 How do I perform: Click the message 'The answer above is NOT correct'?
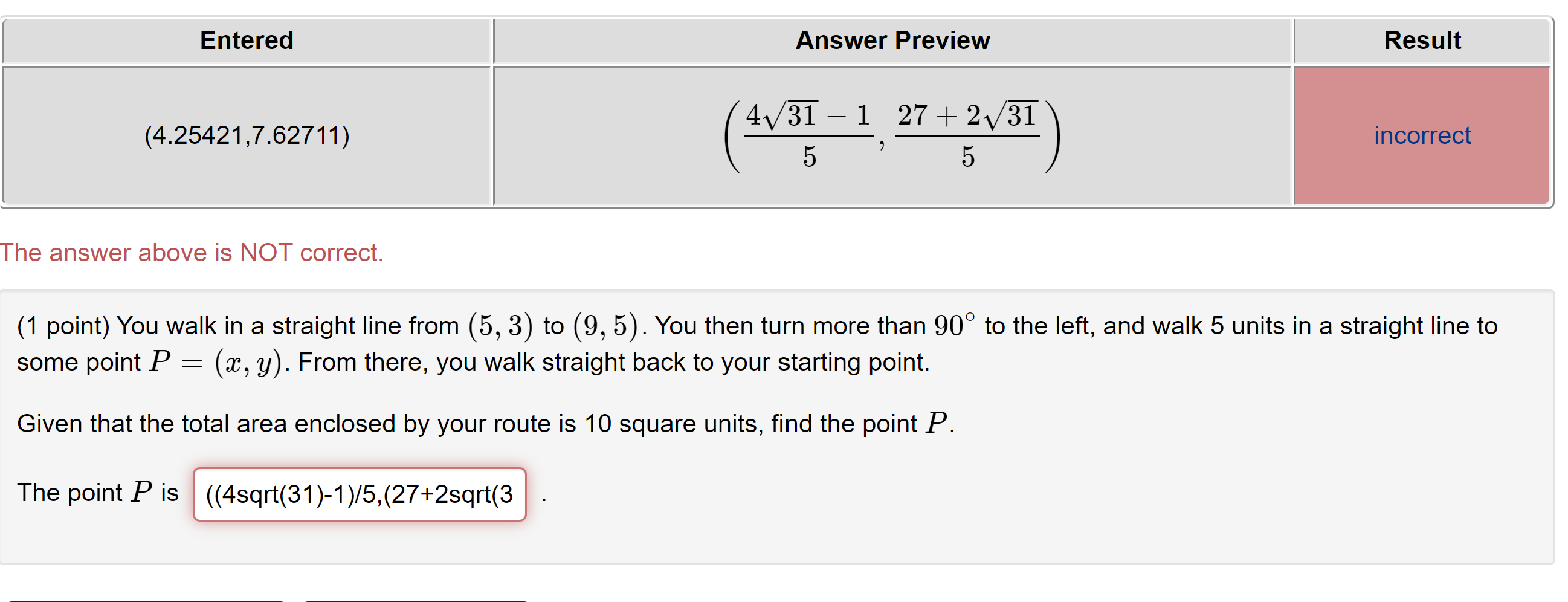[x=191, y=253]
